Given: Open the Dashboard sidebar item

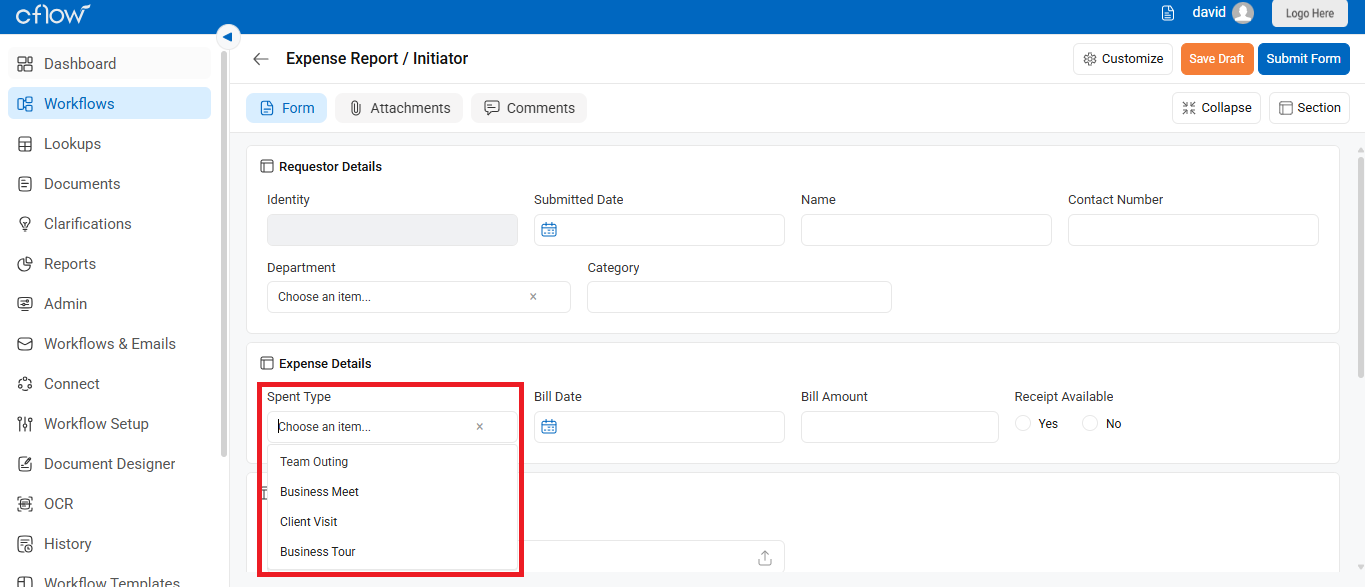Looking at the screenshot, I should [x=109, y=63].
